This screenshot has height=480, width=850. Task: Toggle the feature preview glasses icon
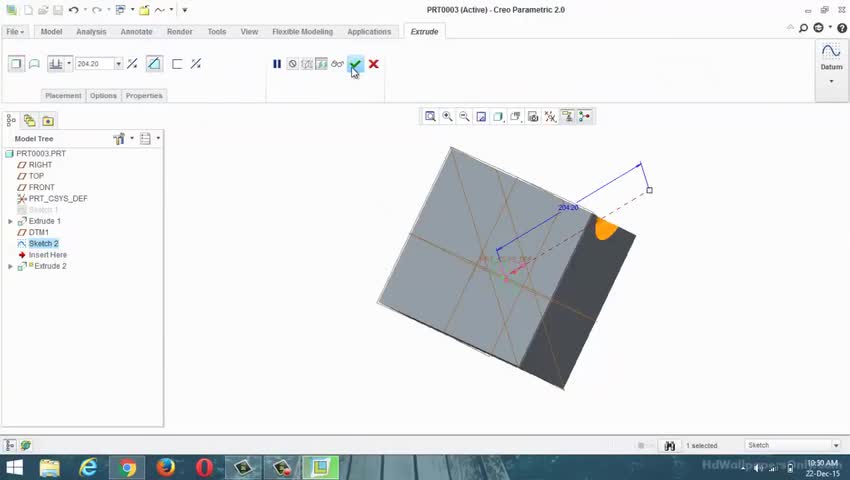click(x=337, y=64)
